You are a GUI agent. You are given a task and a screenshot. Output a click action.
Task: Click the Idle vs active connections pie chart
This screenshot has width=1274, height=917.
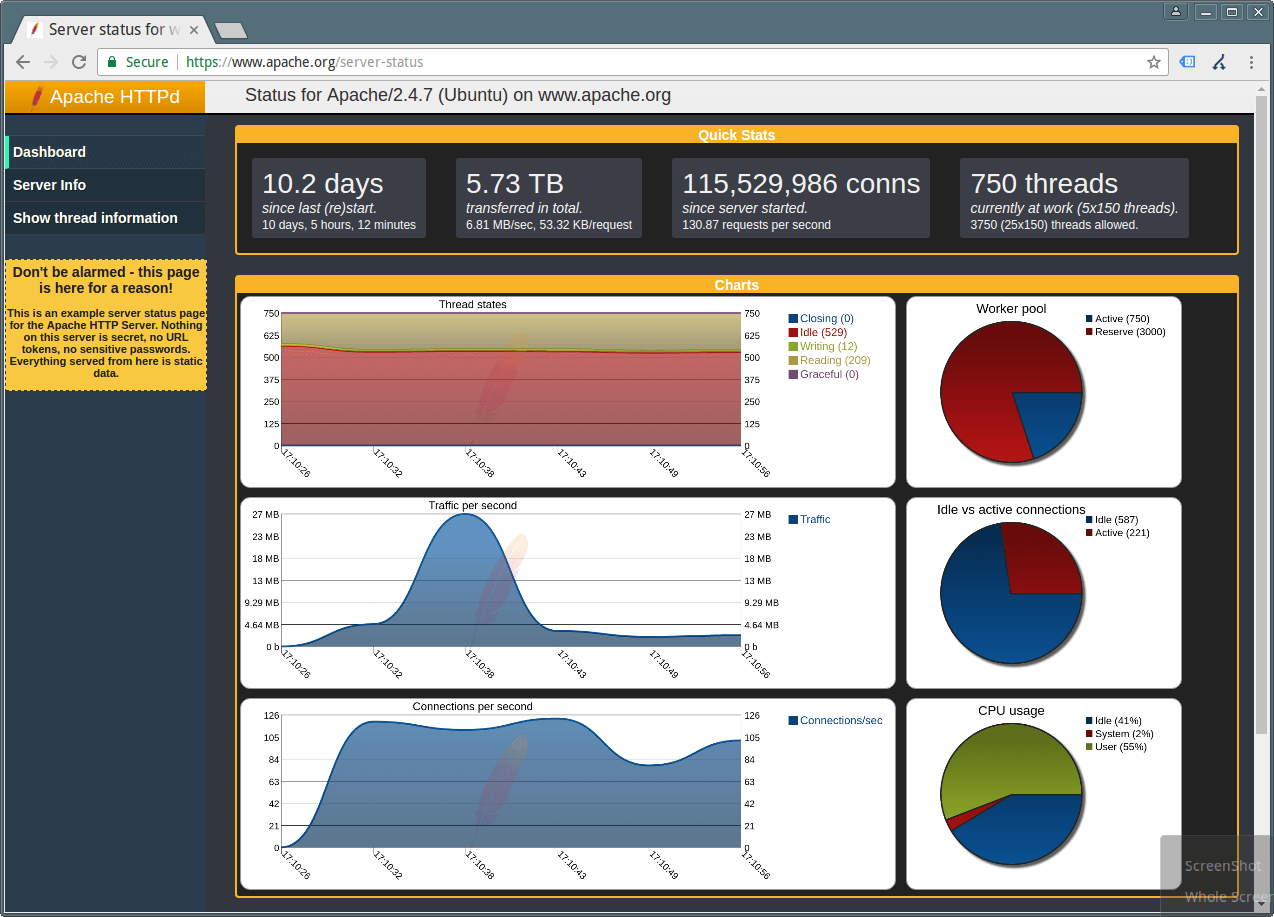1011,593
